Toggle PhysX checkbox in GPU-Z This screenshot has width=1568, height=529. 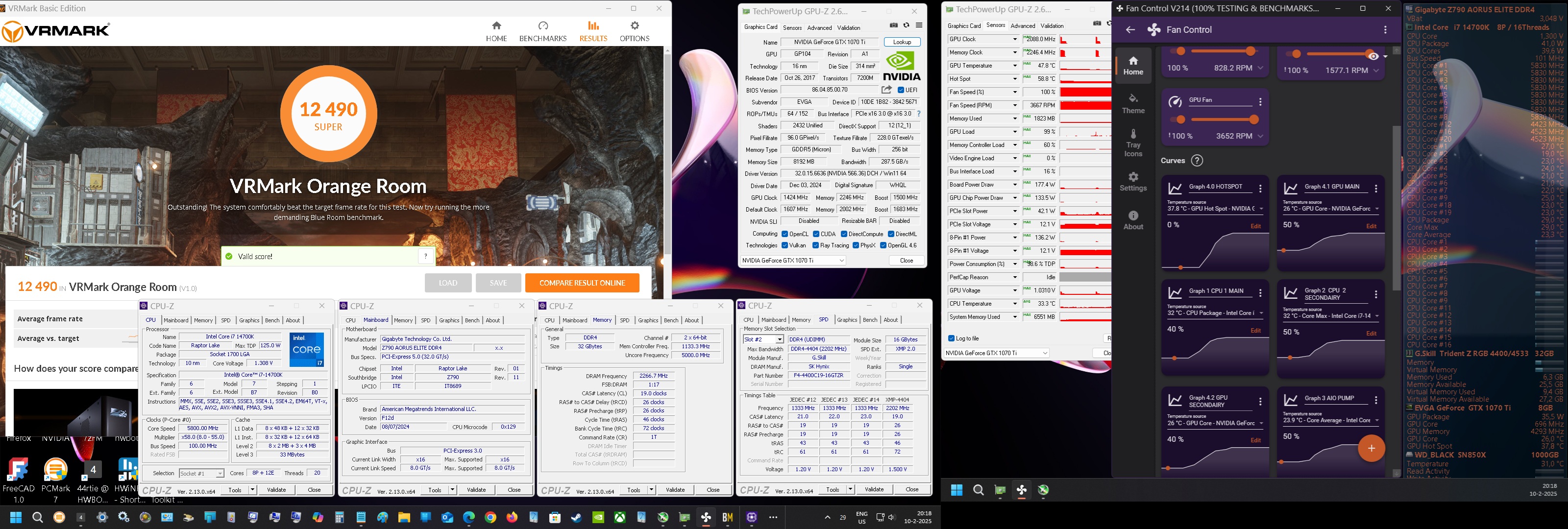coord(856,245)
